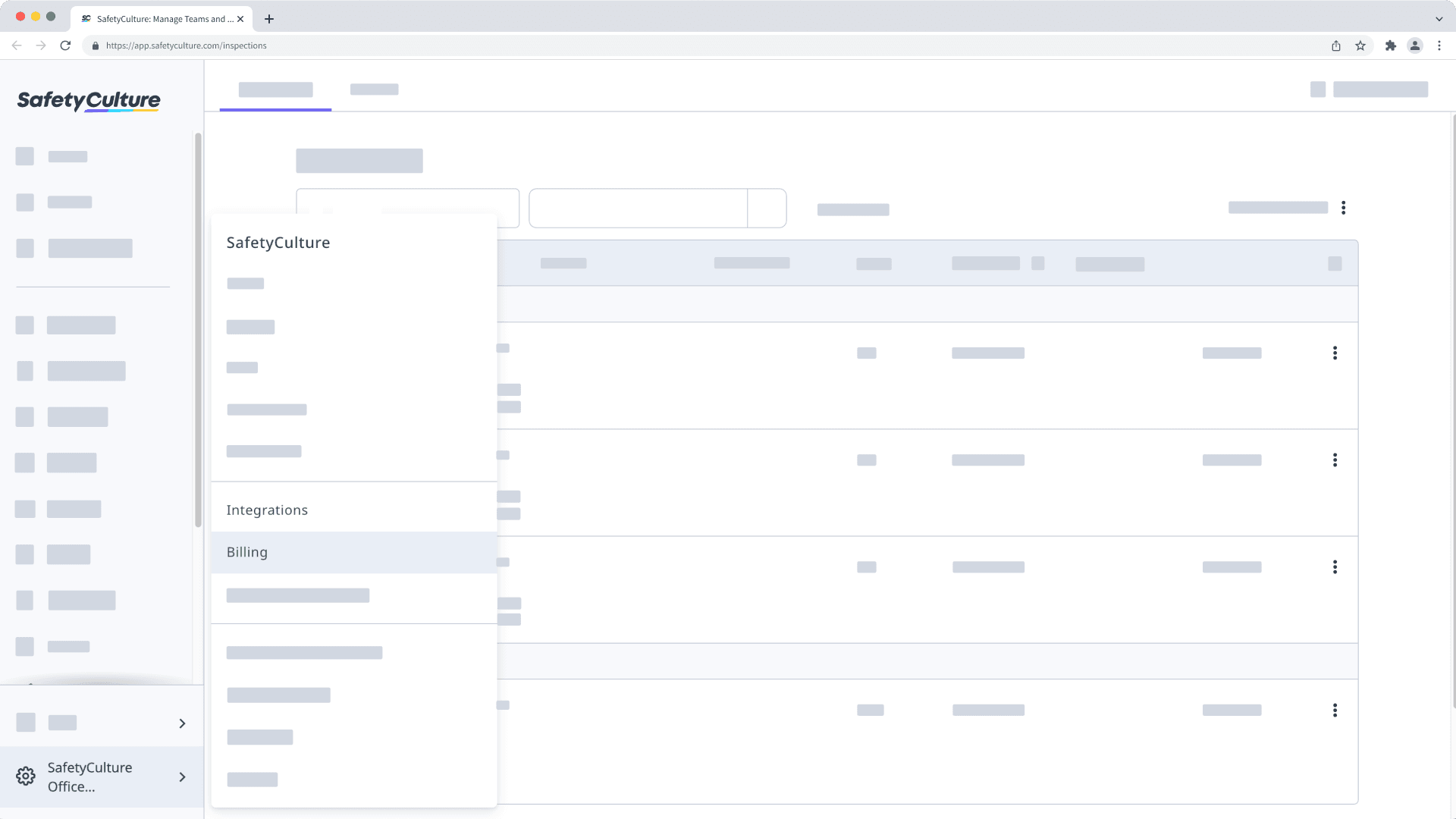Bookmark the page via the star icon

tap(1360, 45)
